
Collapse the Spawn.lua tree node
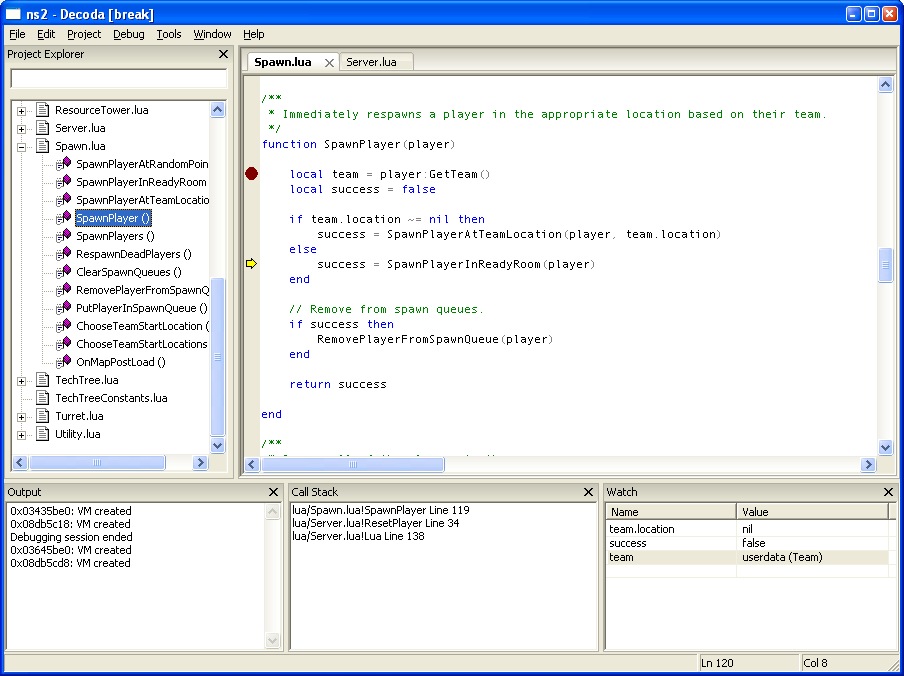(x=22, y=147)
